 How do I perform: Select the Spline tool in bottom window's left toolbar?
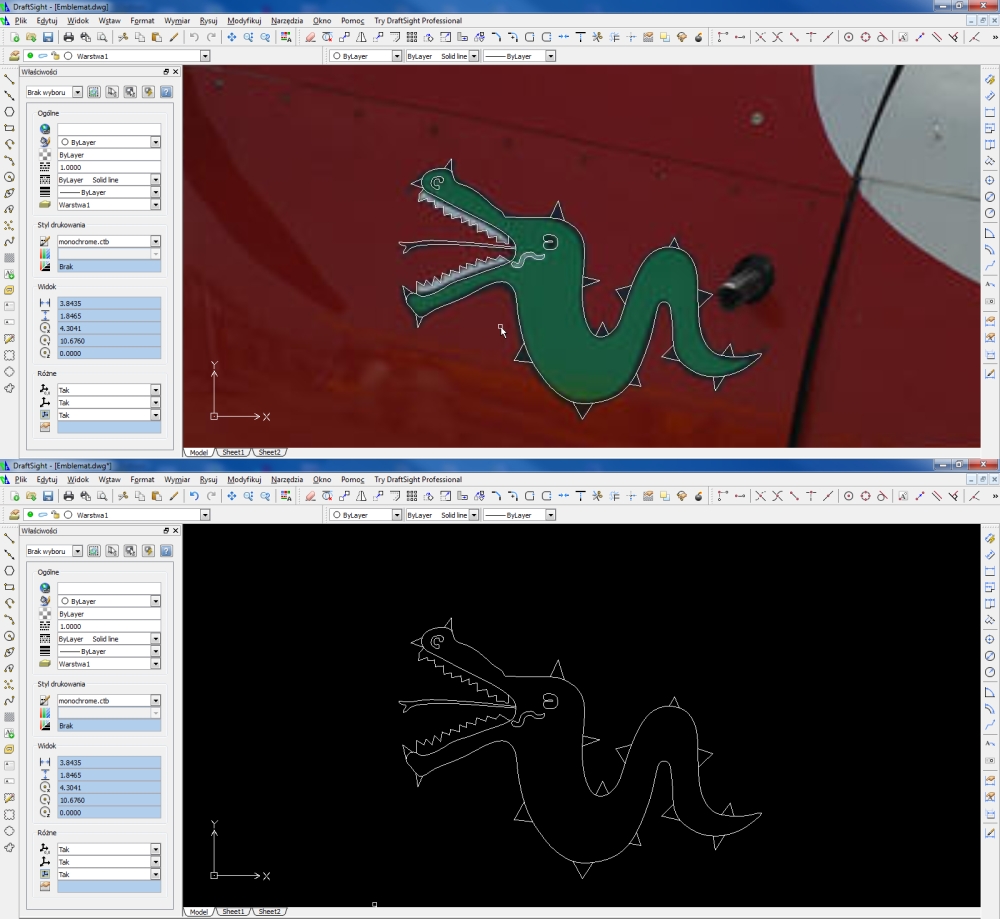(9, 700)
